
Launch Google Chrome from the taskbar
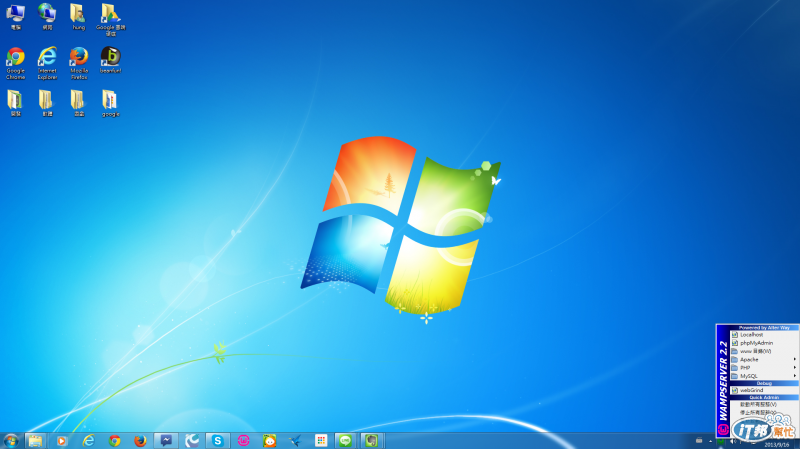(x=114, y=441)
